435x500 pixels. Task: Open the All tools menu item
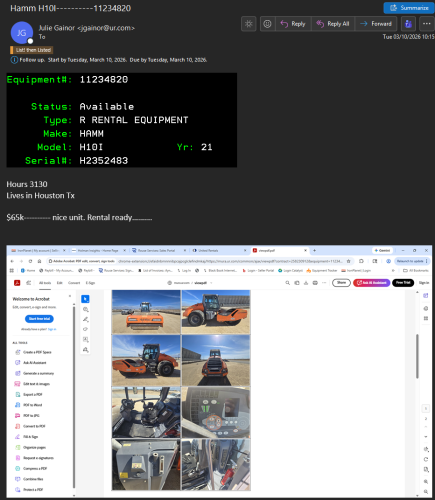[x=45, y=283]
